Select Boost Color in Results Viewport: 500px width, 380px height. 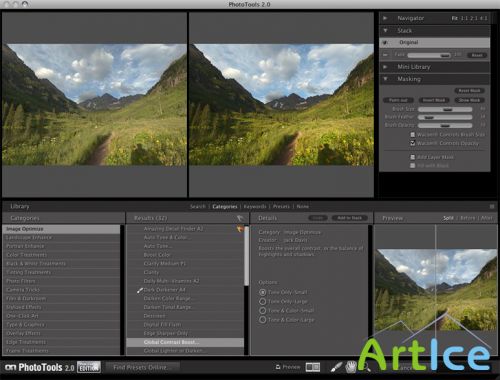point(185,255)
